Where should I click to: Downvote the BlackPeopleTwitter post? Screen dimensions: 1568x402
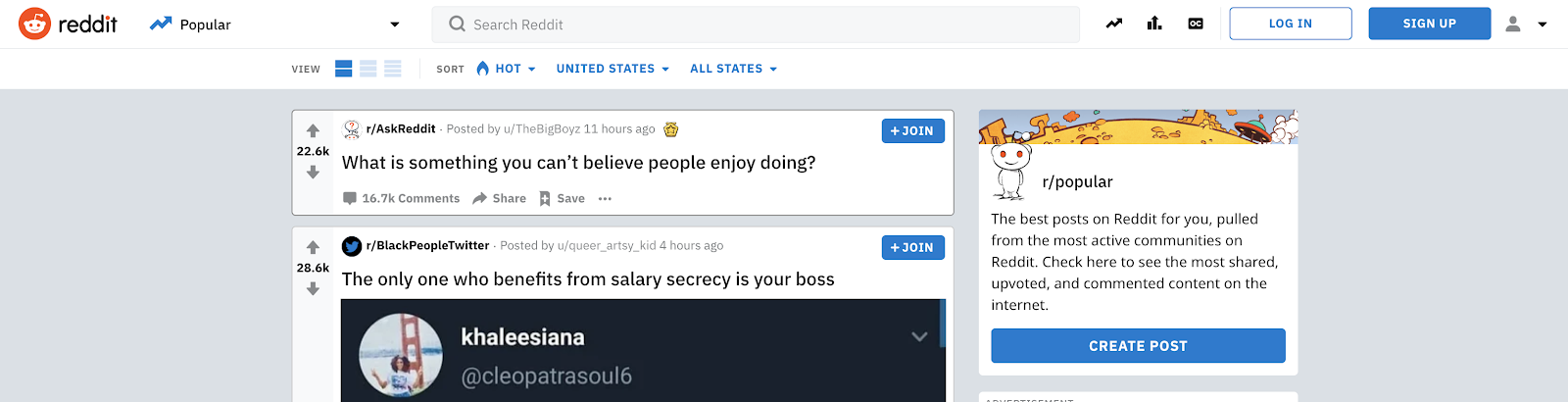[313, 289]
